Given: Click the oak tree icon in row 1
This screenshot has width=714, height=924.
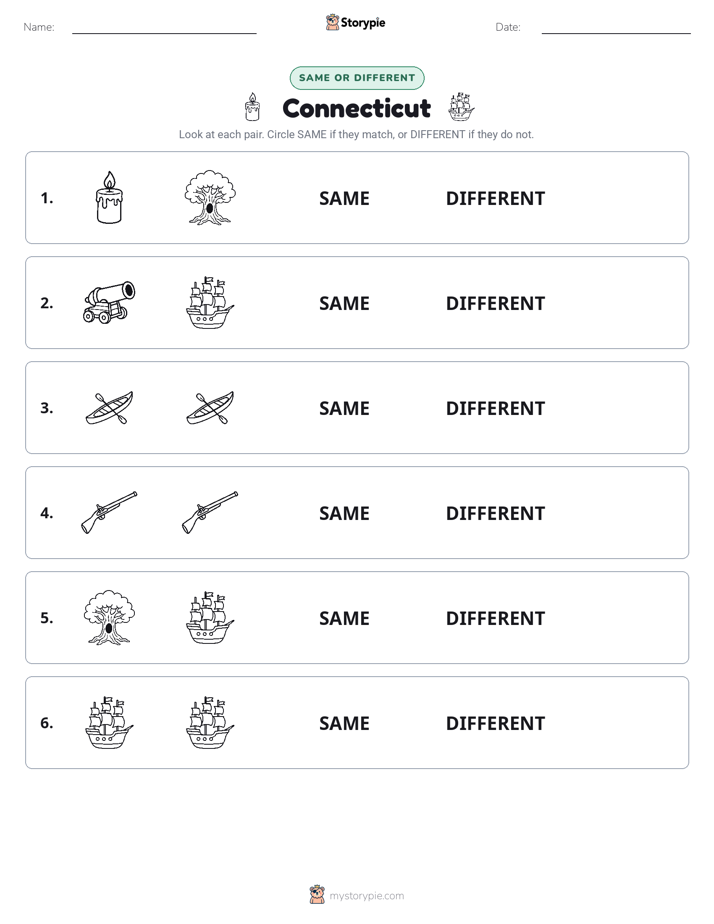Looking at the screenshot, I should click(x=210, y=197).
